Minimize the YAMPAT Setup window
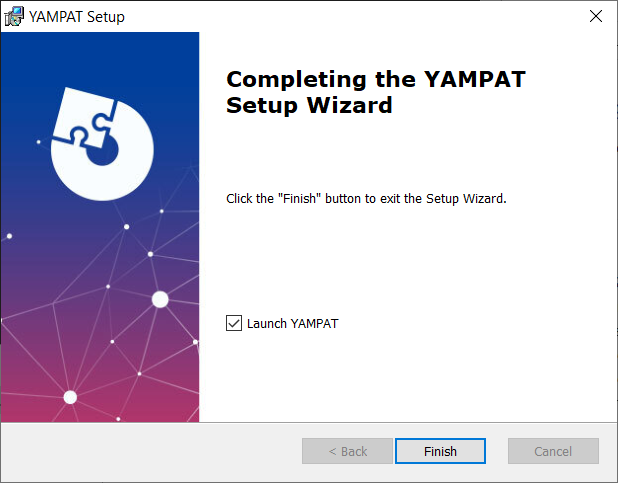618x483 pixels. point(503,17)
